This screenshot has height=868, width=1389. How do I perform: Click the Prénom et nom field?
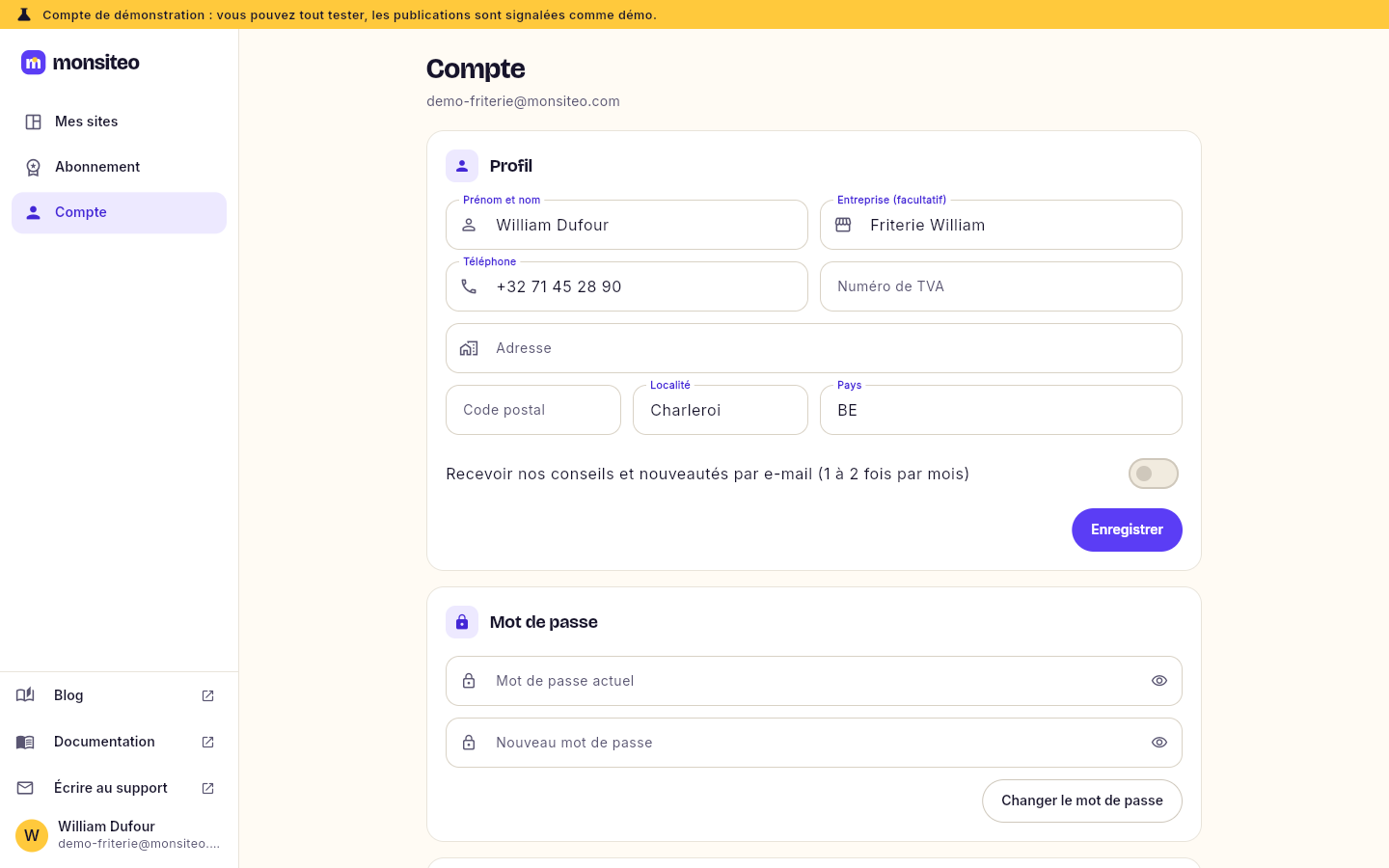click(x=627, y=225)
